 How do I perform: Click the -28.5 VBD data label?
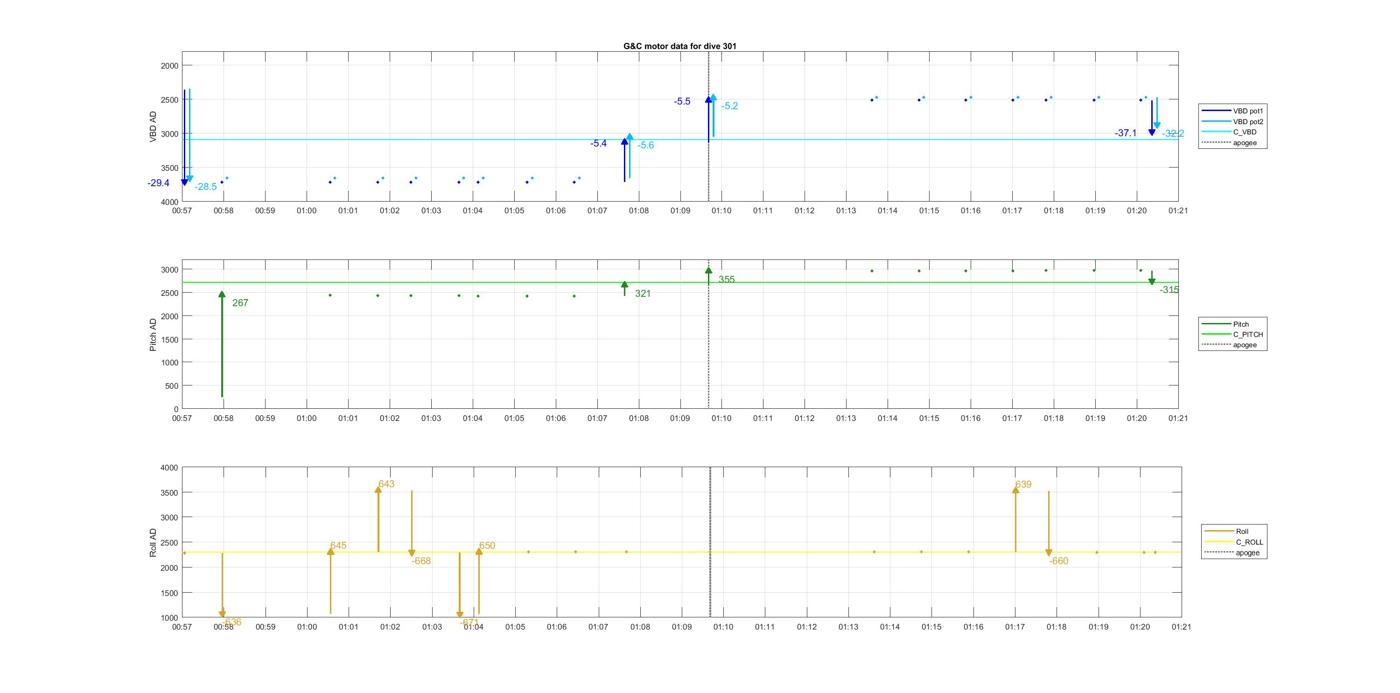coord(205,187)
